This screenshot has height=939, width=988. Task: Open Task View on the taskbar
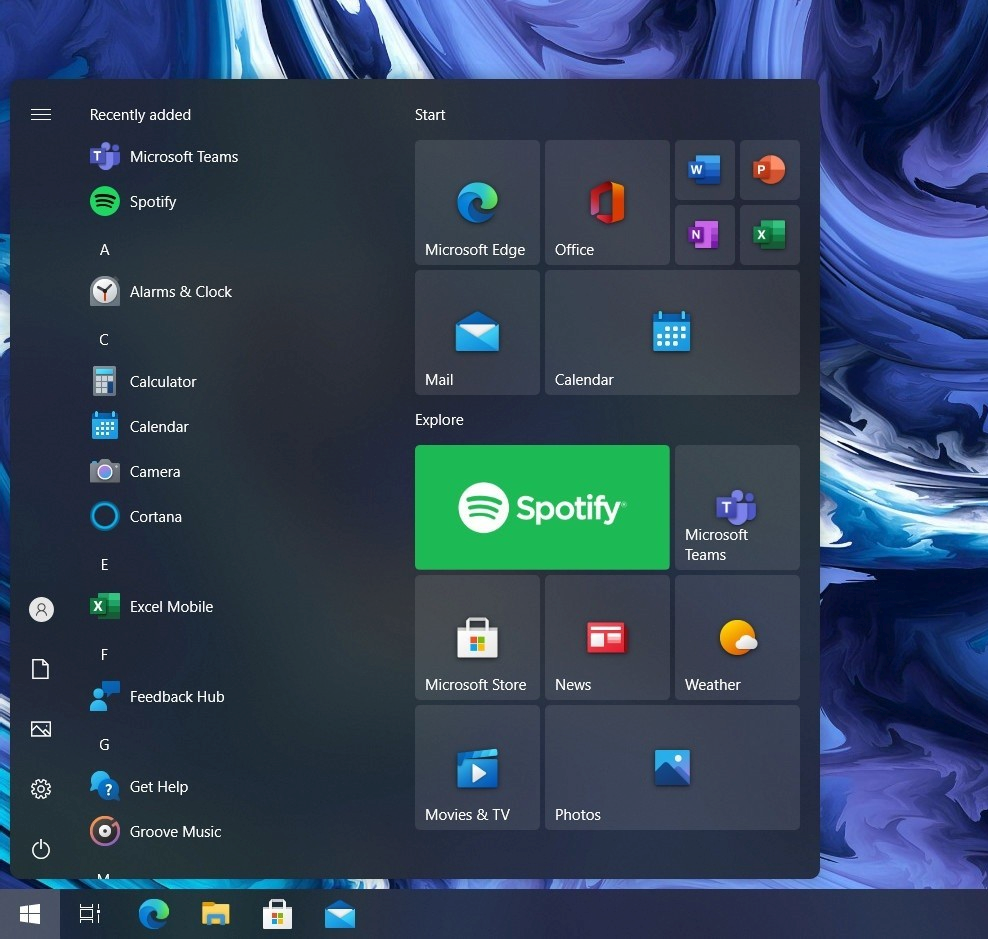[90, 914]
